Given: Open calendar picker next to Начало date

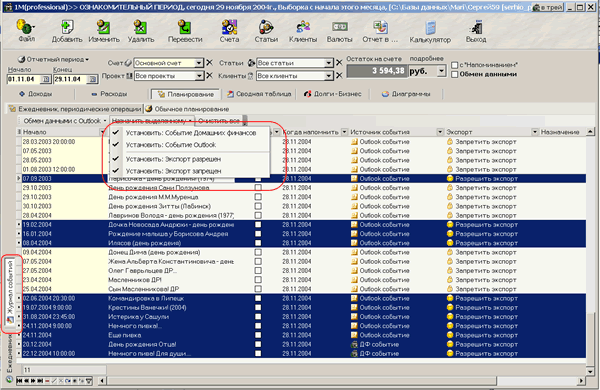Looking at the screenshot, I should 46,79.
